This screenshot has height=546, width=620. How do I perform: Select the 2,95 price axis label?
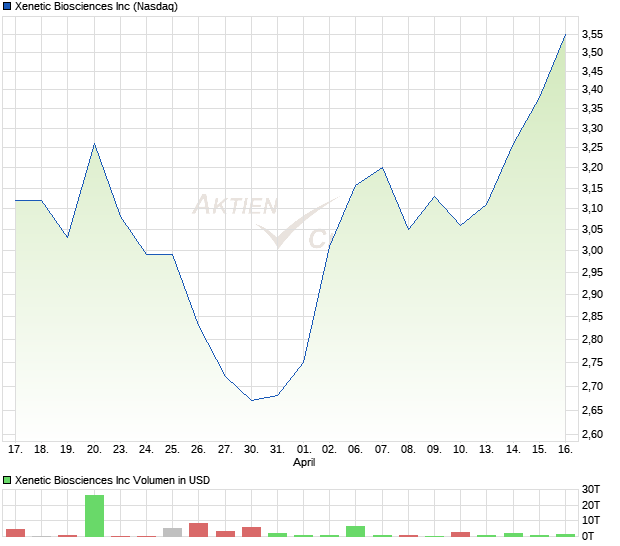point(592,272)
